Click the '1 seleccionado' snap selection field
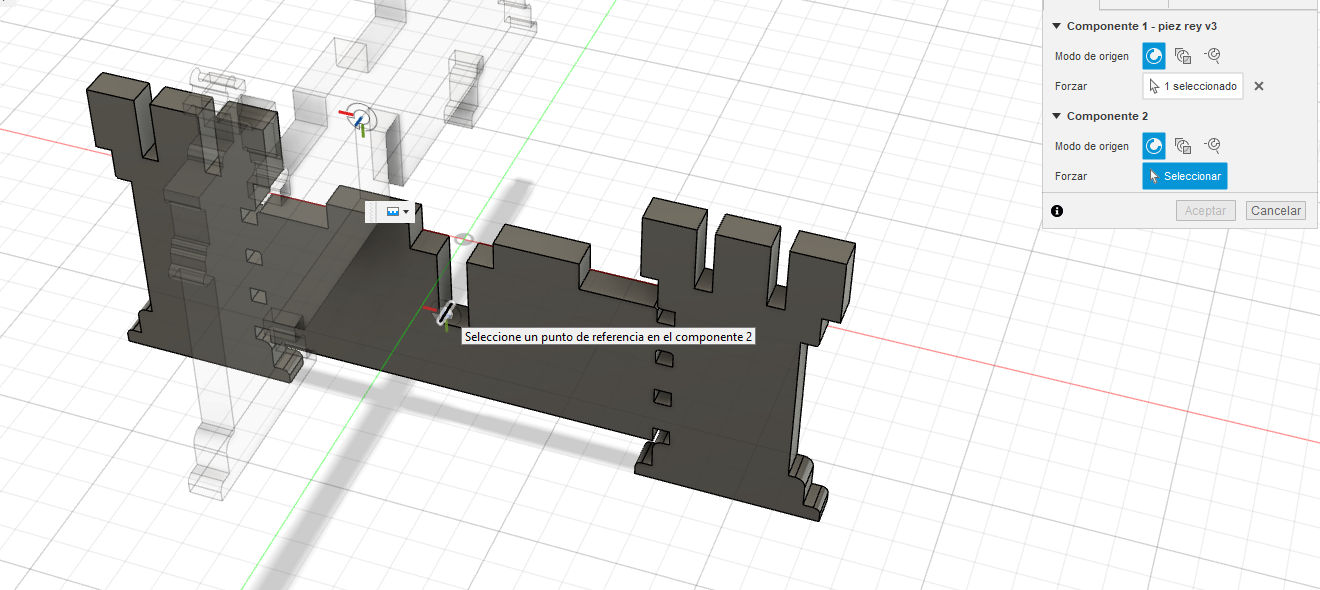Image resolution: width=1320 pixels, height=590 pixels. pyautogui.click(x=1193, y=86)
